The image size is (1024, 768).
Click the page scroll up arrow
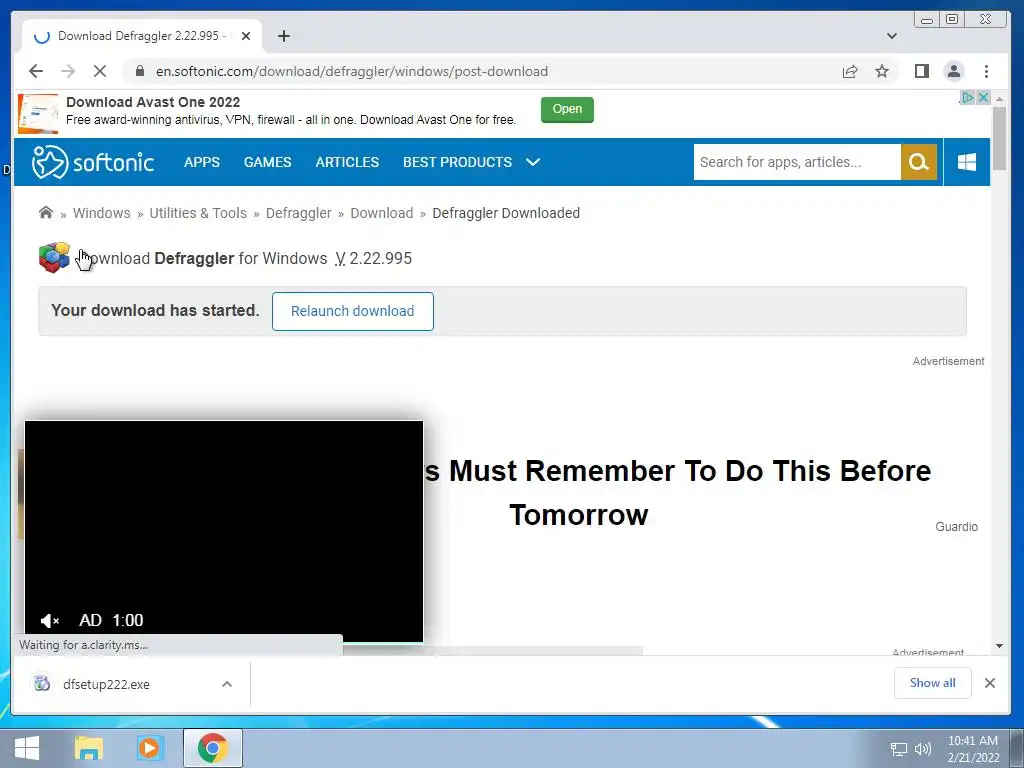[999, 99]
